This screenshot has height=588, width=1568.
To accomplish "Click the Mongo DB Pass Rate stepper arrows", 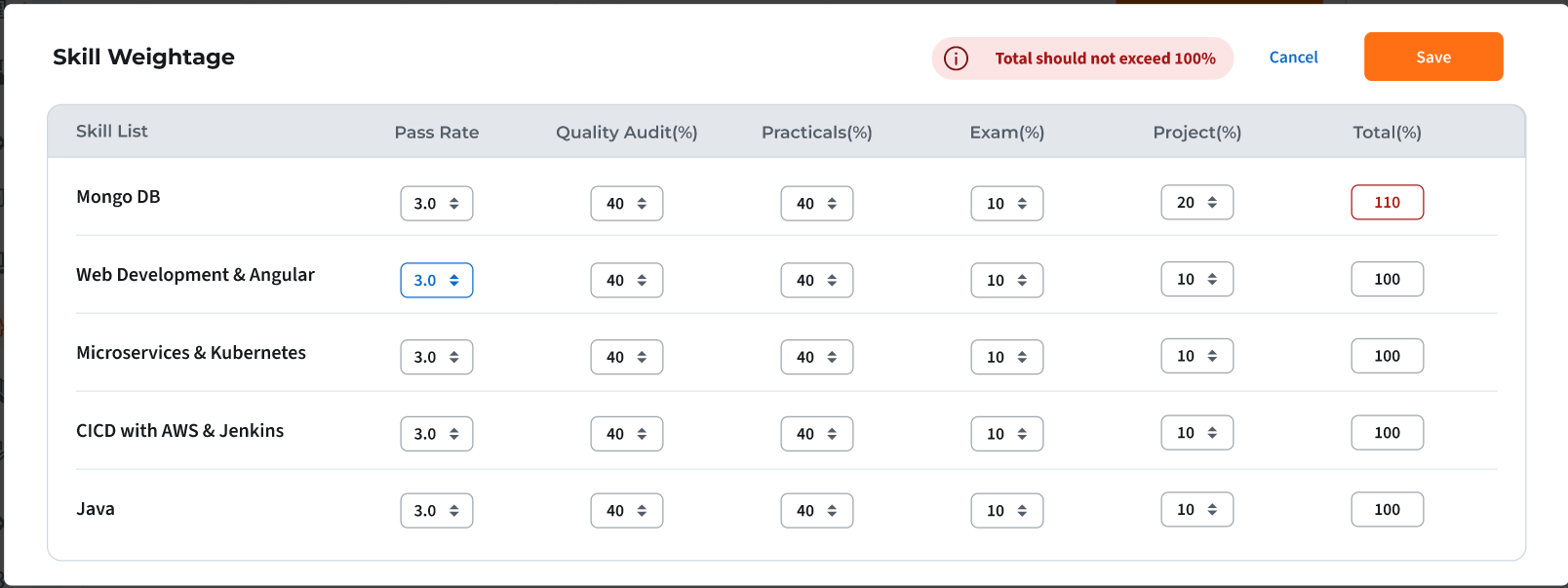I will point(454,204).
